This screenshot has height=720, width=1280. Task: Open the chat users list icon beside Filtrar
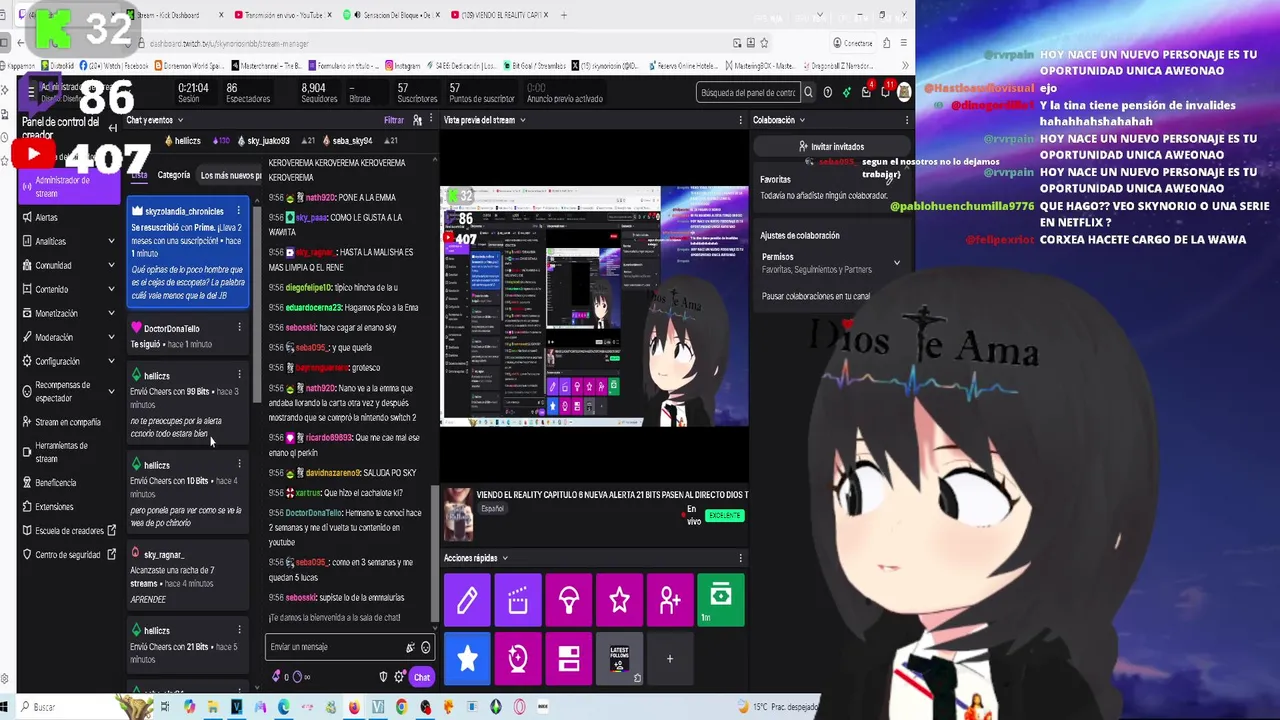[418, 120]
